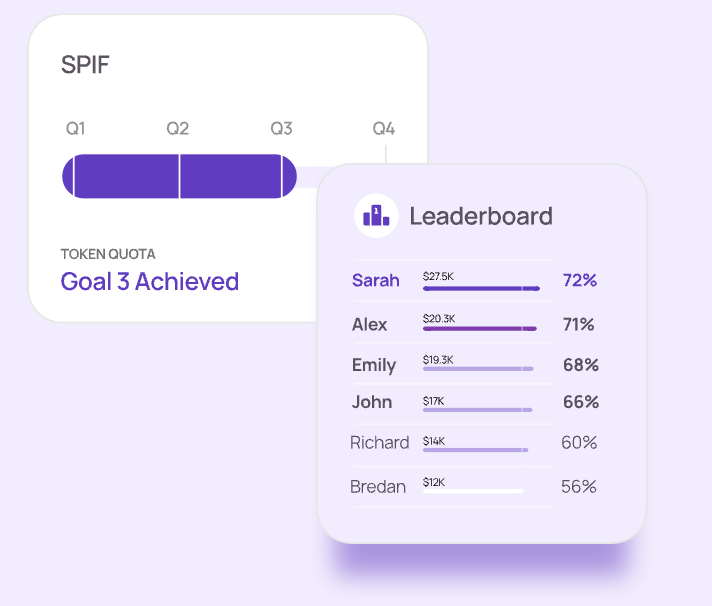Viewport: 712px width, 606px height.
Task: Select the Q2 quarter label
Action: click(178, 129)
